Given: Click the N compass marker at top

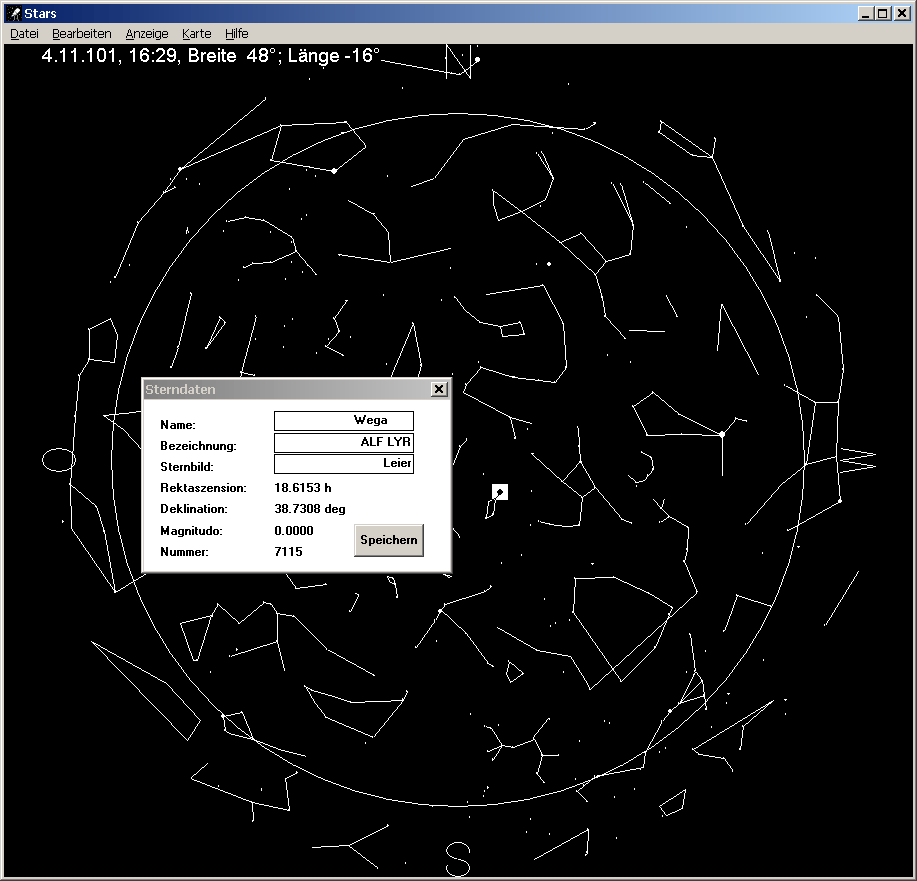Looking at the screenshot, I should click(x=458, y=61).
